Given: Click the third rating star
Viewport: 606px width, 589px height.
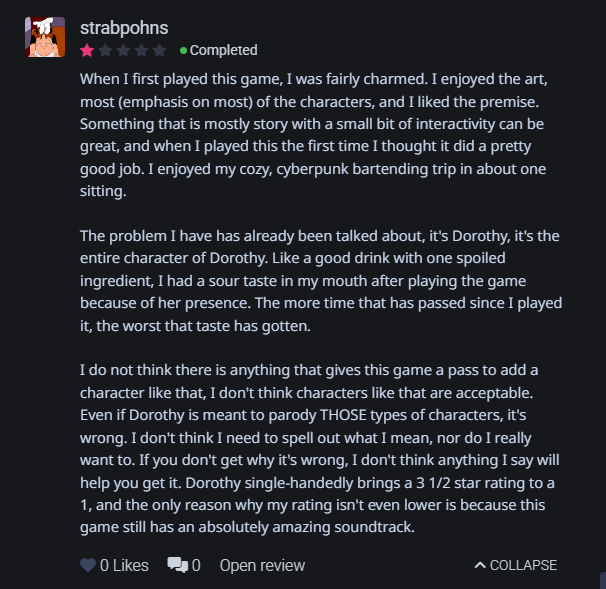Looking at the screenshot, I should click(x=124, y=50).
